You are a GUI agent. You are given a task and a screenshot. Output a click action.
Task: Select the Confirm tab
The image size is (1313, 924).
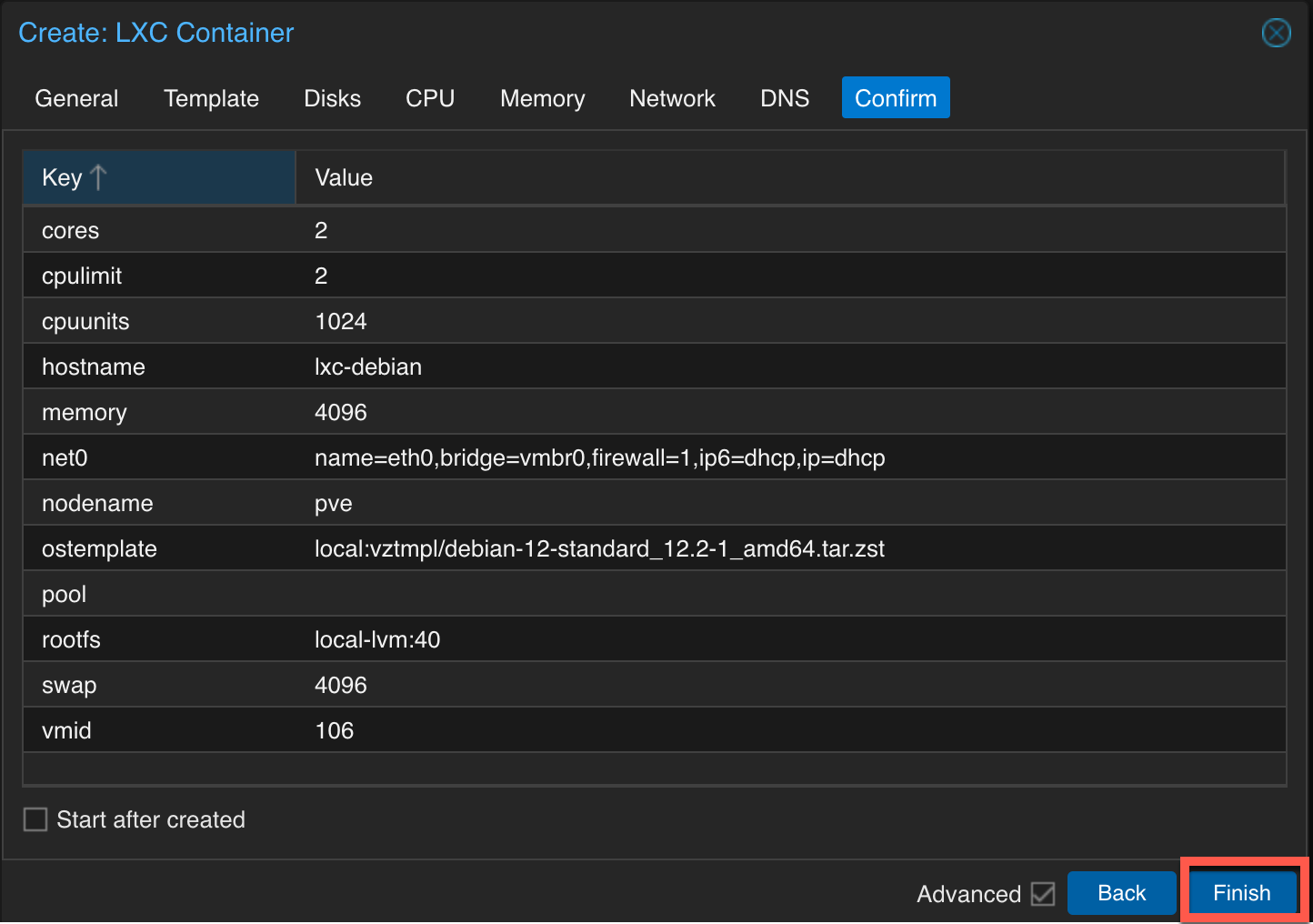pyautogui.click(x=896, y=98)
